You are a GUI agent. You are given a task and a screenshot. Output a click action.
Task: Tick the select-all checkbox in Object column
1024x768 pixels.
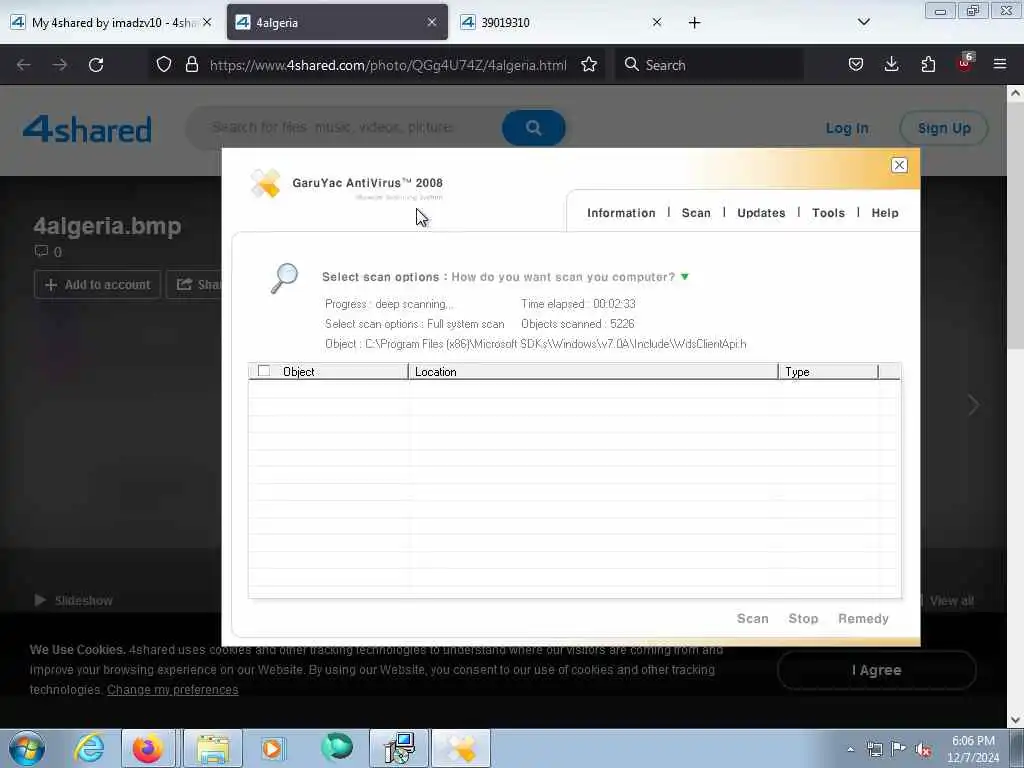click(x=264, y=371)
